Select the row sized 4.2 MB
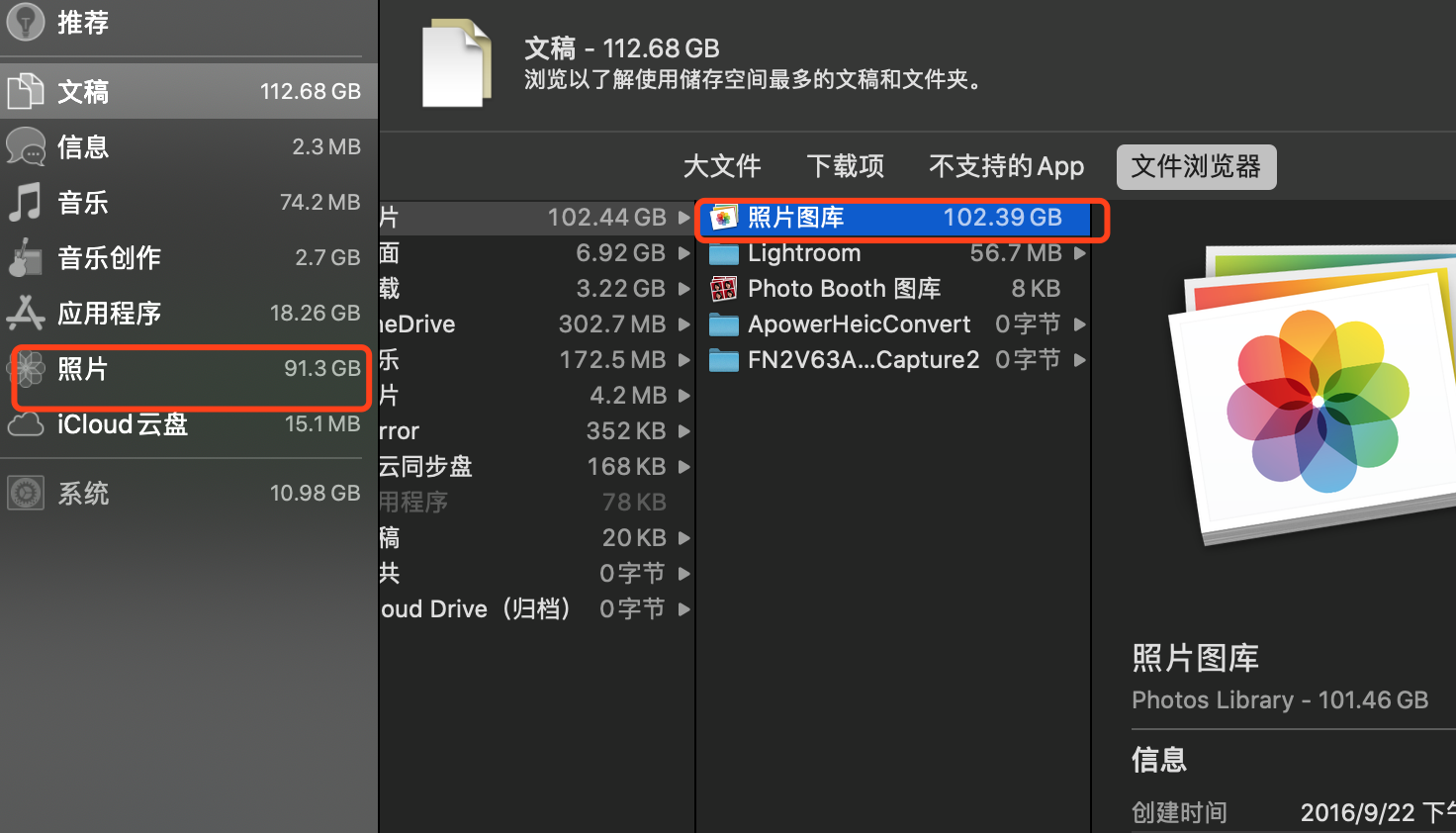Image resolution: width=1456 pixels, height=833 pixels. (x=536, y=396)
